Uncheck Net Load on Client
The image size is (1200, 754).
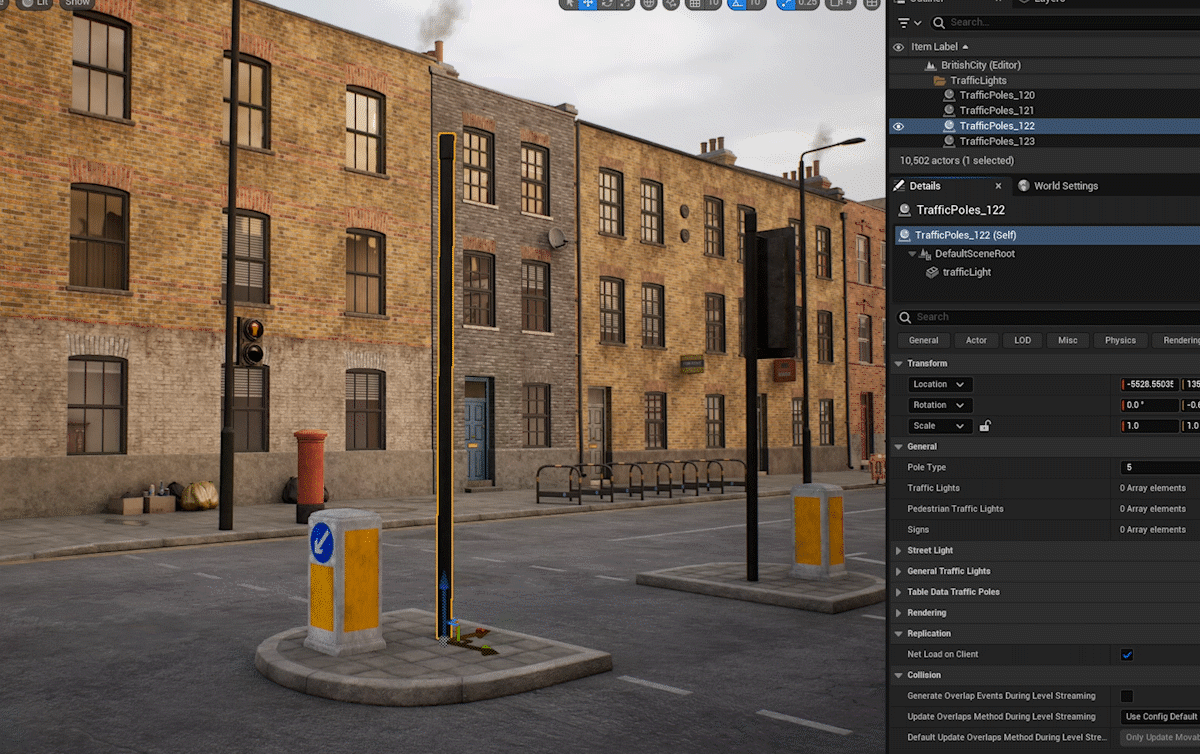[1127, 655]
